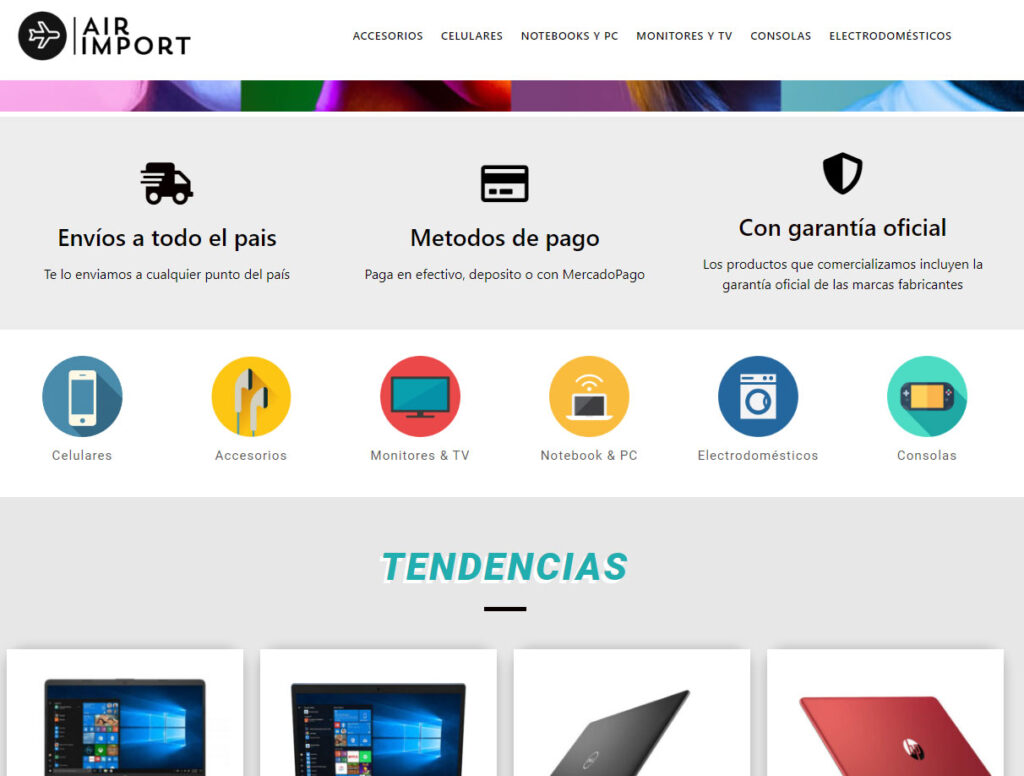
Task: Navigate to ELECTRODOMÉSTICOS menu item
Action: (890, 36)
